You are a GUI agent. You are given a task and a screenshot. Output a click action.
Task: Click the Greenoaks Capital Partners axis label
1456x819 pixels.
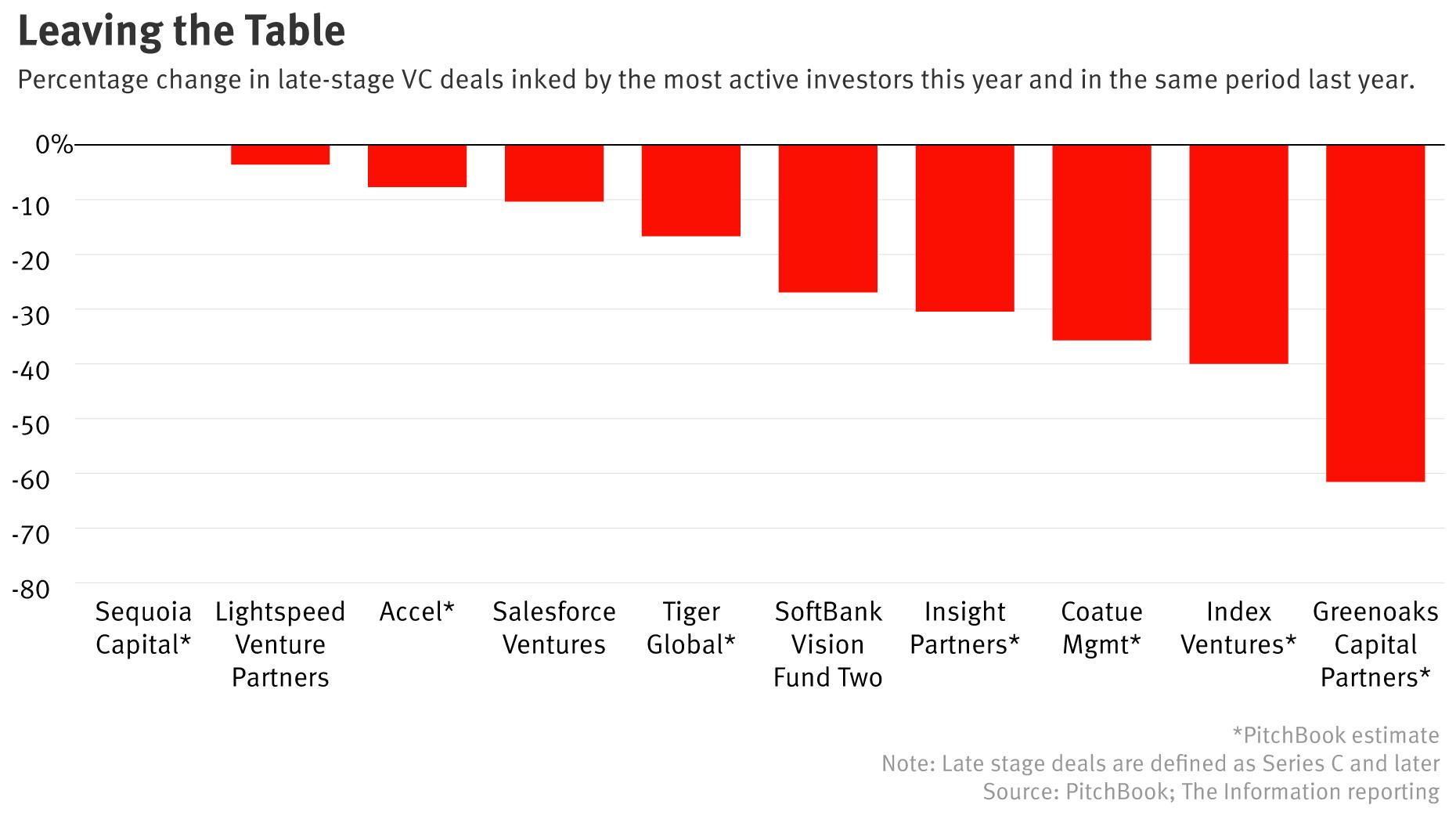point(1375,644)
